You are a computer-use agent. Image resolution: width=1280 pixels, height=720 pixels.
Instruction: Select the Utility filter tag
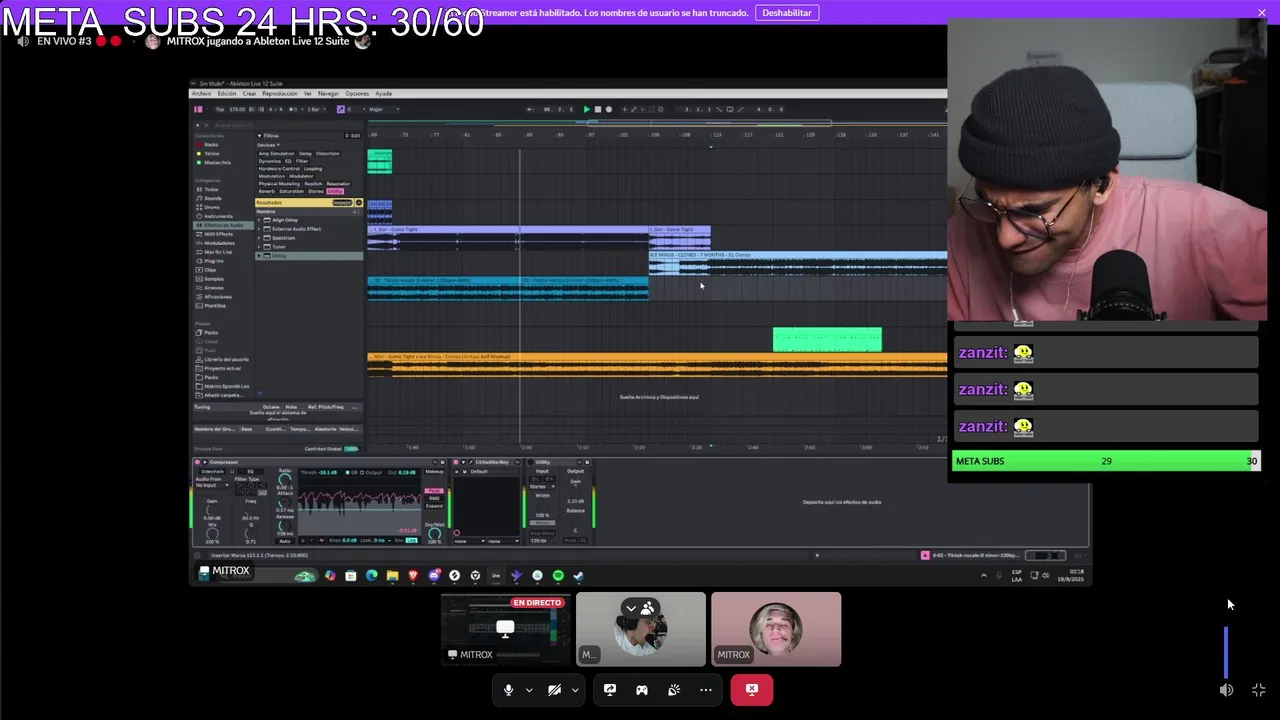(335, 191)
